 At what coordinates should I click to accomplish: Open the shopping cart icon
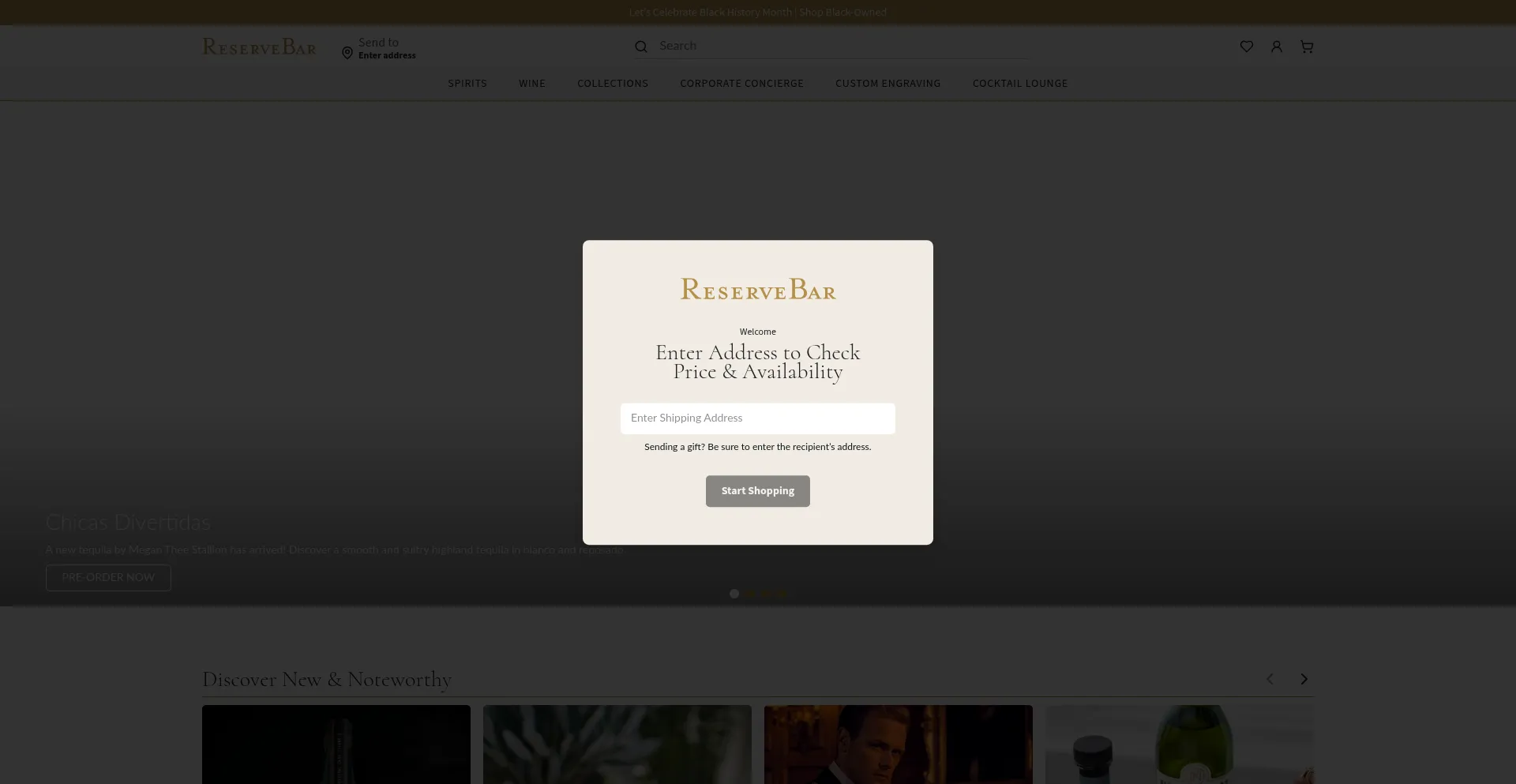pyautogui.click(x=1307, y=47)
